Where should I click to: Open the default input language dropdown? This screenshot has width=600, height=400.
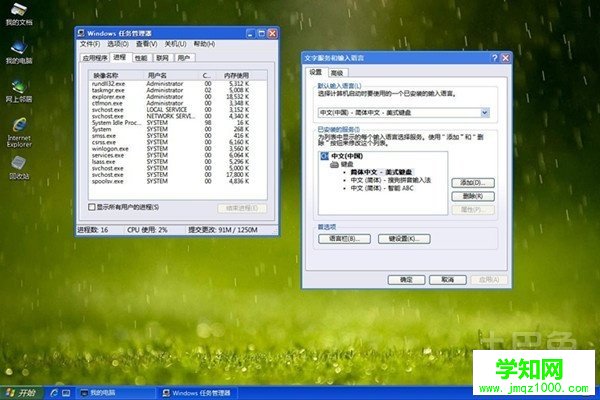pyautogui.click(x=484, y=113)
